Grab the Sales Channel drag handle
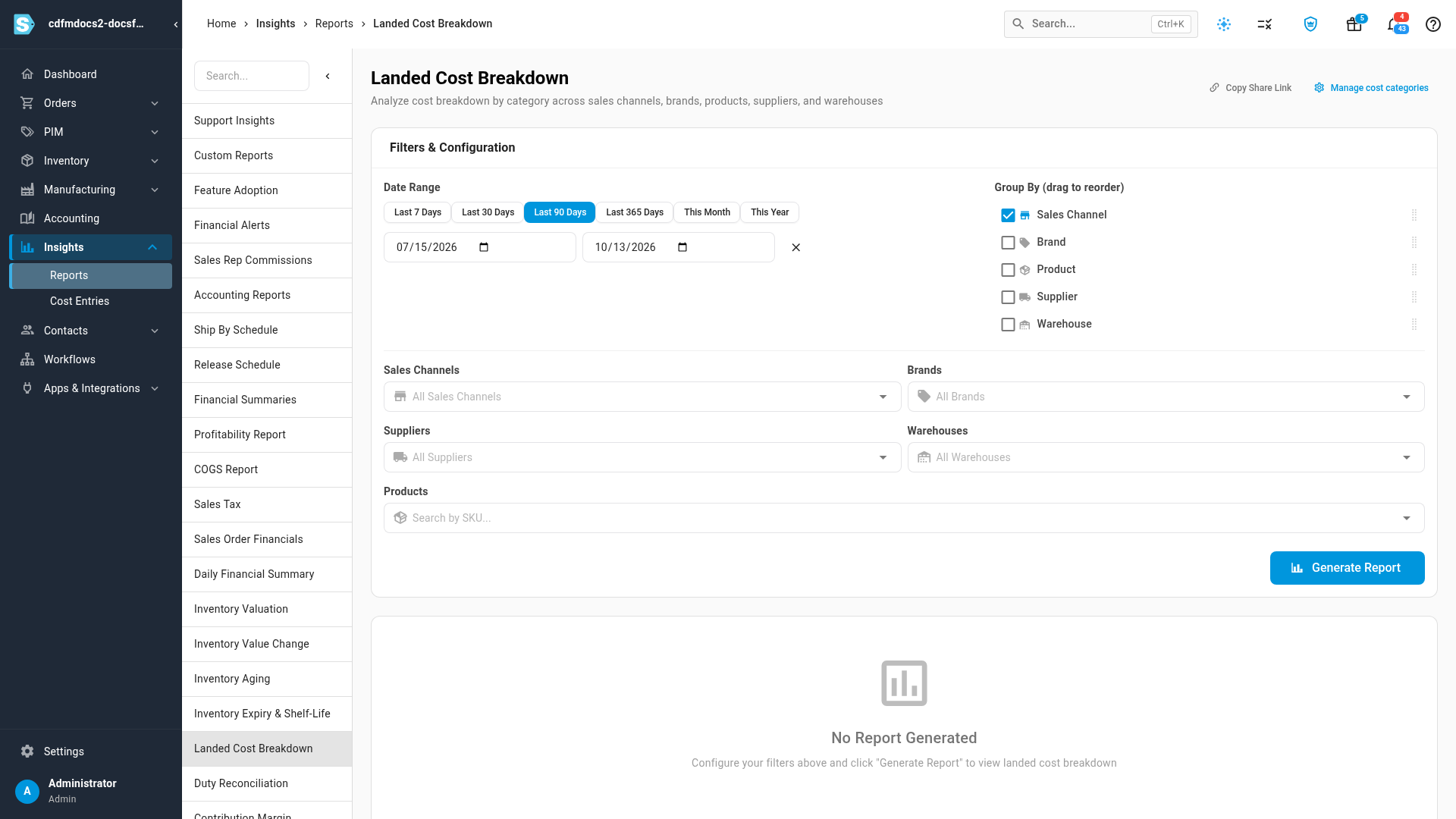This screenshot has width=1456, height=819. coord(1414,215)
